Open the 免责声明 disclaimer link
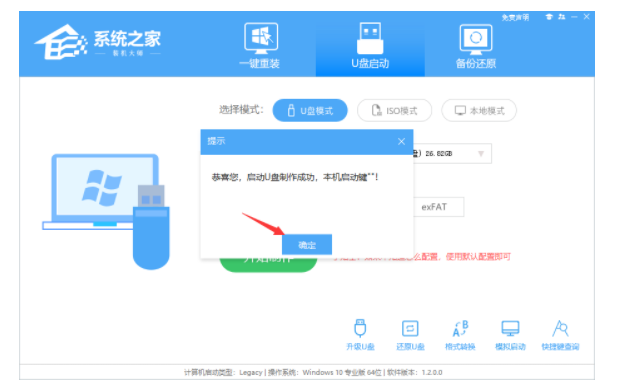This screenshot has height=389, width=626. 515,18
